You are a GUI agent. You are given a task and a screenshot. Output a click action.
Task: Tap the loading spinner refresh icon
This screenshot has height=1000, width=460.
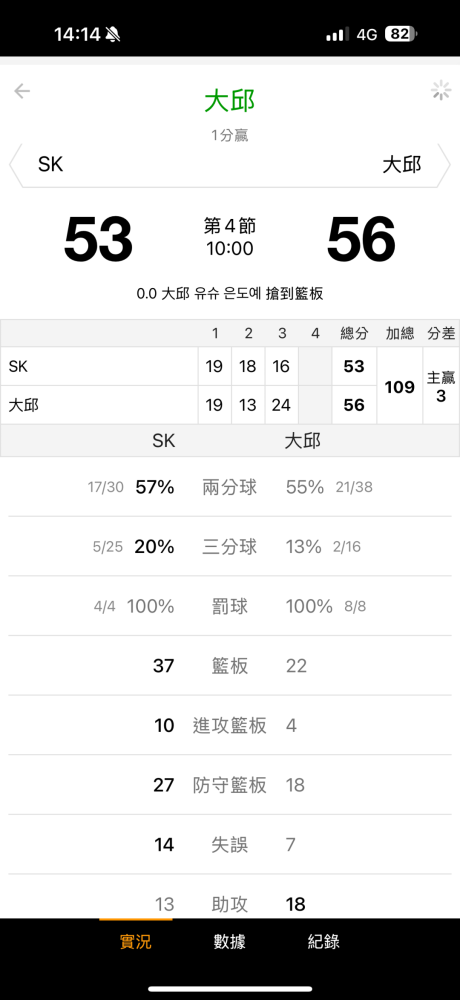coord(441,91)
